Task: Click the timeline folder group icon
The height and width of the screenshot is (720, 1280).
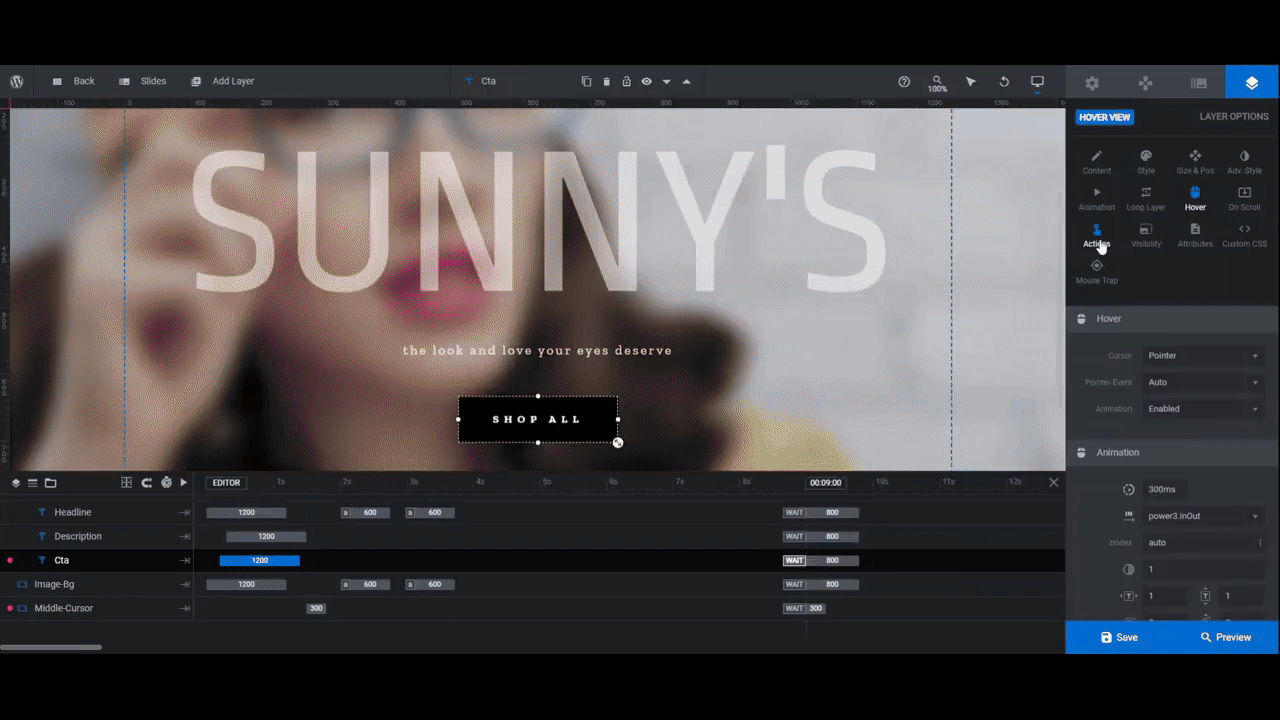Action: (50, 482)
